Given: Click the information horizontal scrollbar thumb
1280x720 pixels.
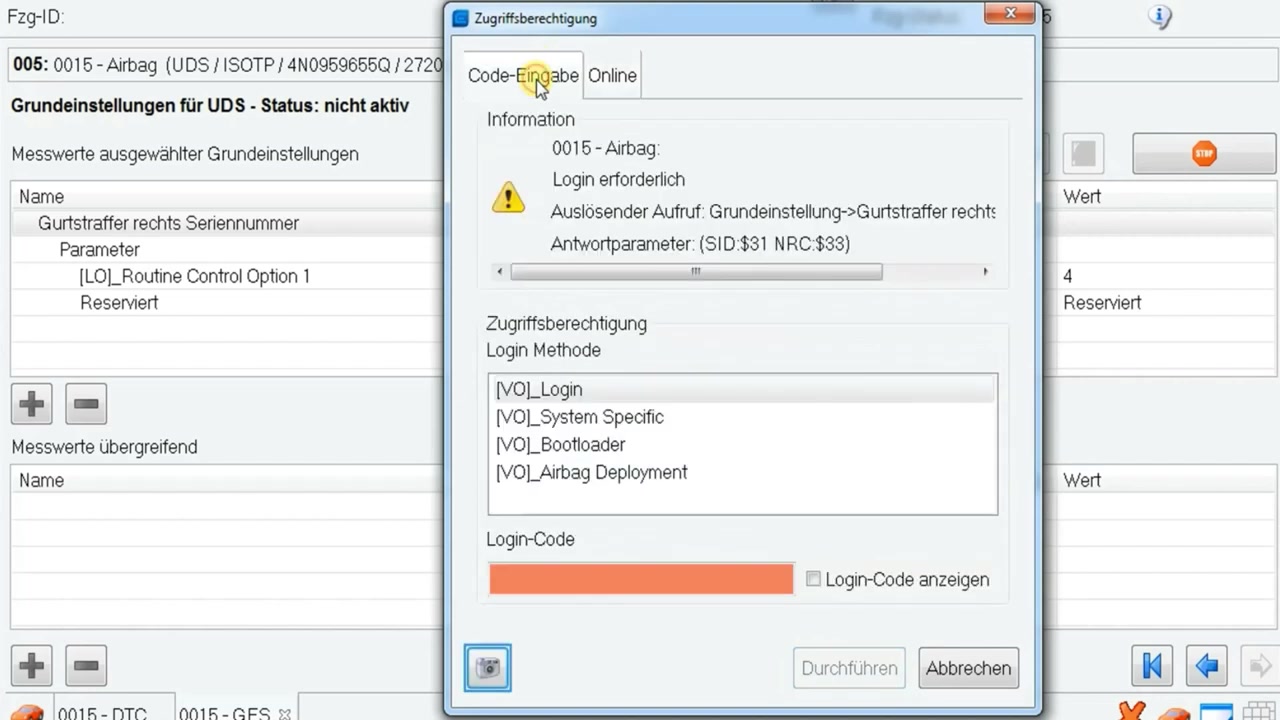Looking at the screenshot, I should click(x=696, y=272).
